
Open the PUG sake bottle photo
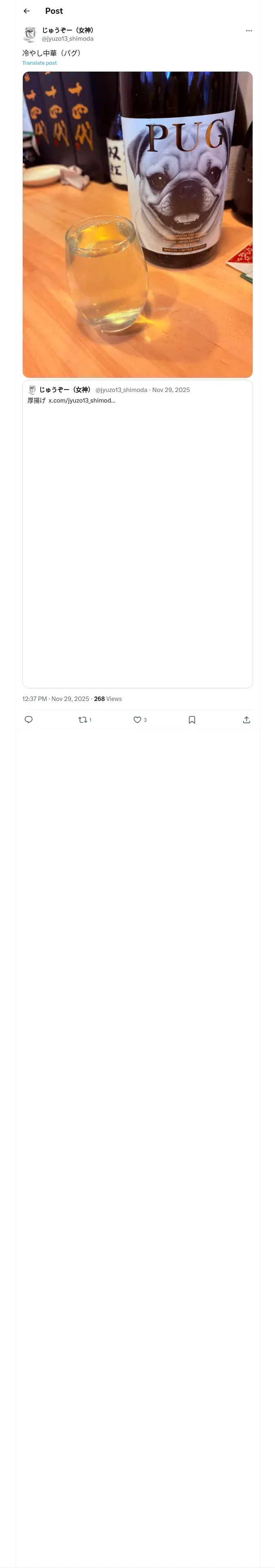pyautogui.click(x=137, y=224)
